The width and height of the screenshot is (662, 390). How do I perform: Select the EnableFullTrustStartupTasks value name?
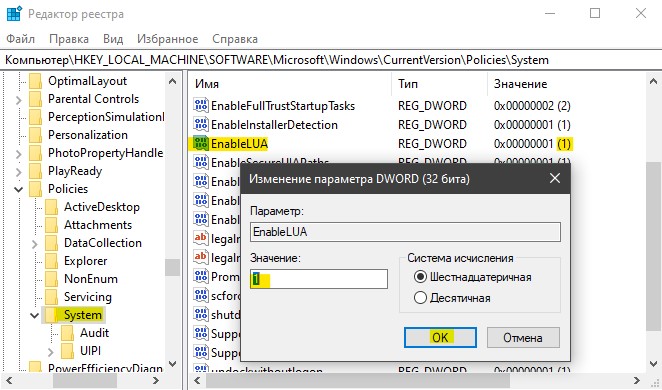pos(283,106)
